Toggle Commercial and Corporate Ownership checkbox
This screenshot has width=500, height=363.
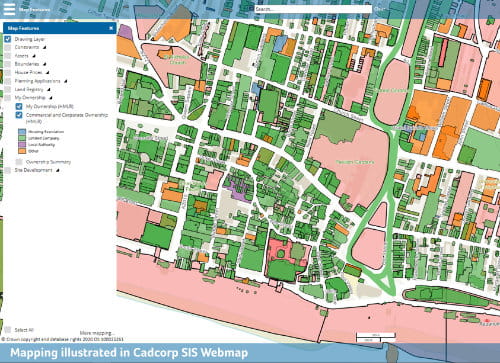point(19,115)
